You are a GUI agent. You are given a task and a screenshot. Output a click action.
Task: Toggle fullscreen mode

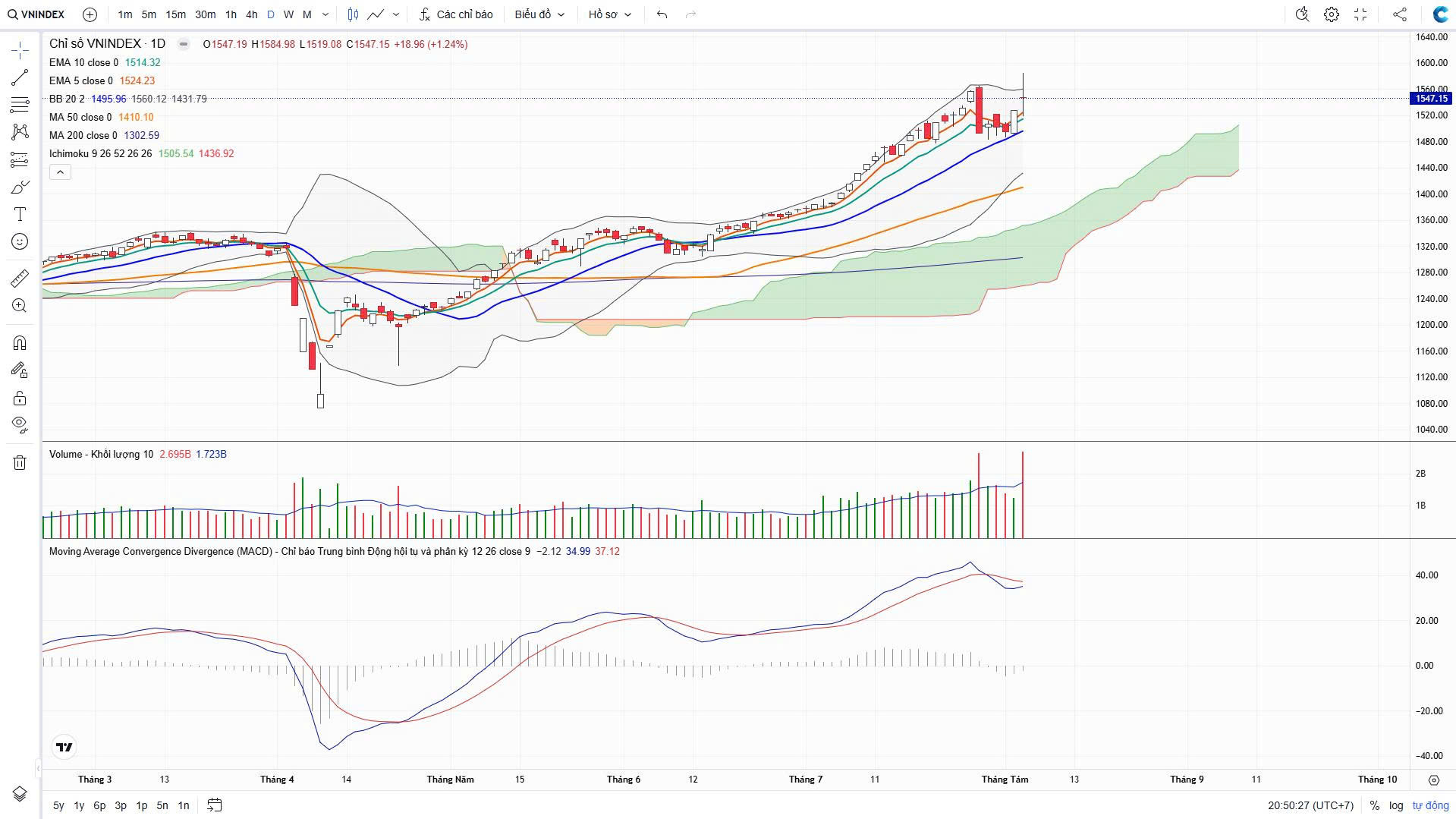click(1360, 14)
